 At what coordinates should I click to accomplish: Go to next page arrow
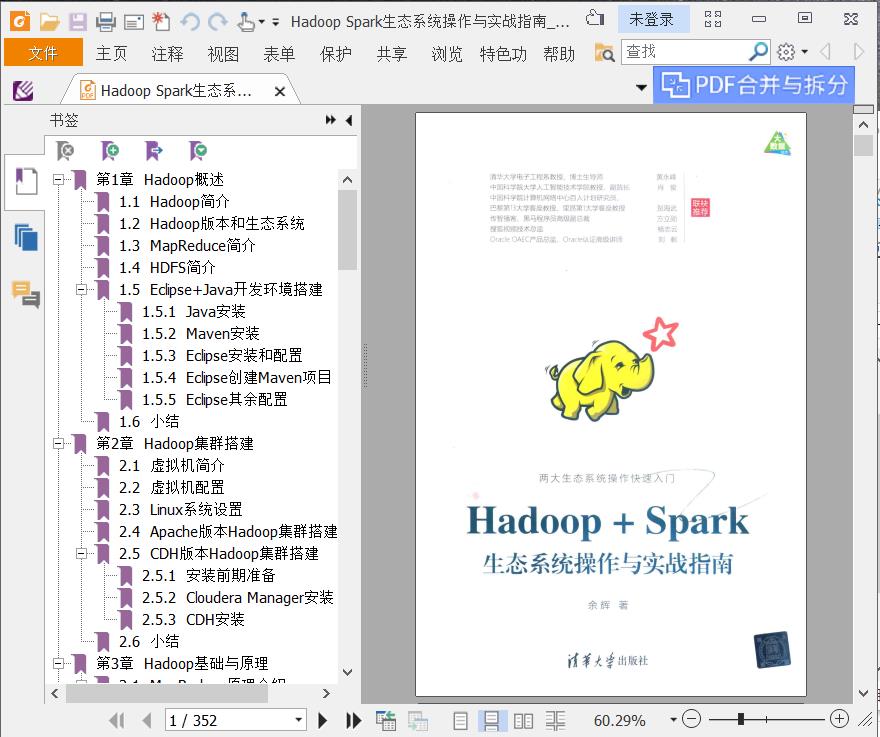322,720
